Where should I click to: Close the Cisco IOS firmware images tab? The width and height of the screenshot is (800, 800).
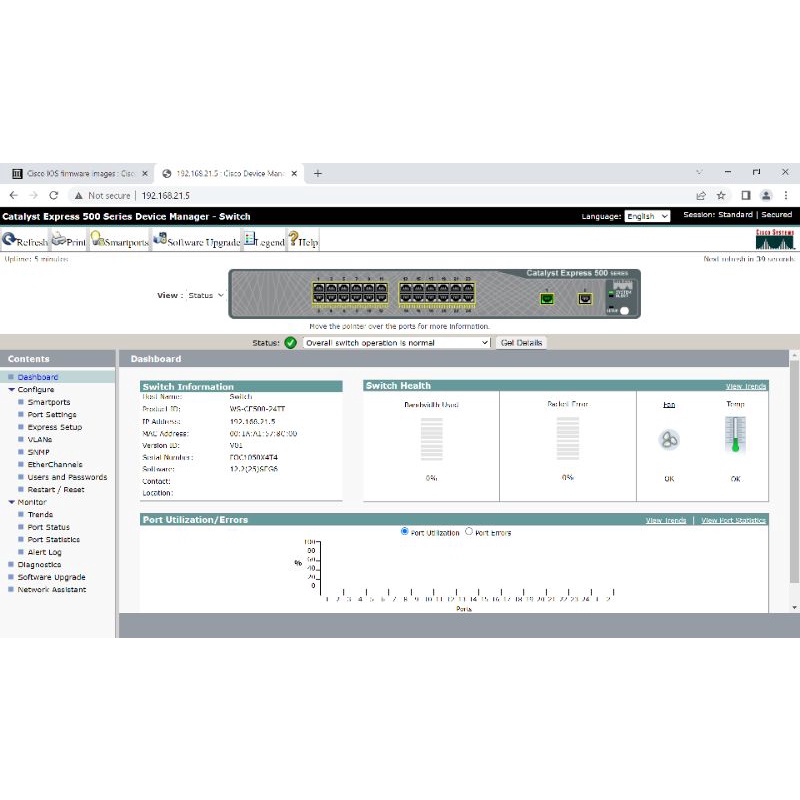pyautogui.click(x=145, y=173)
